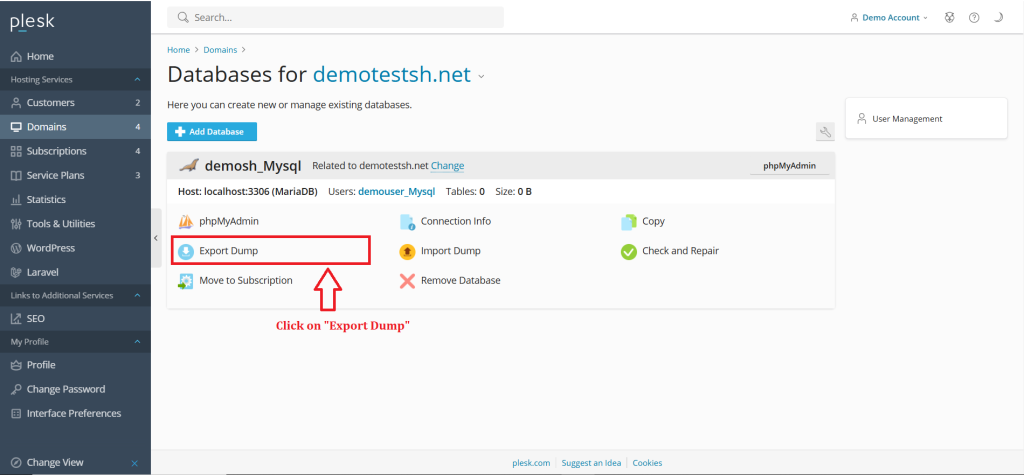Open the wrench settings icon
This screenshot has height=475, width=1024.
click(825, 132)
